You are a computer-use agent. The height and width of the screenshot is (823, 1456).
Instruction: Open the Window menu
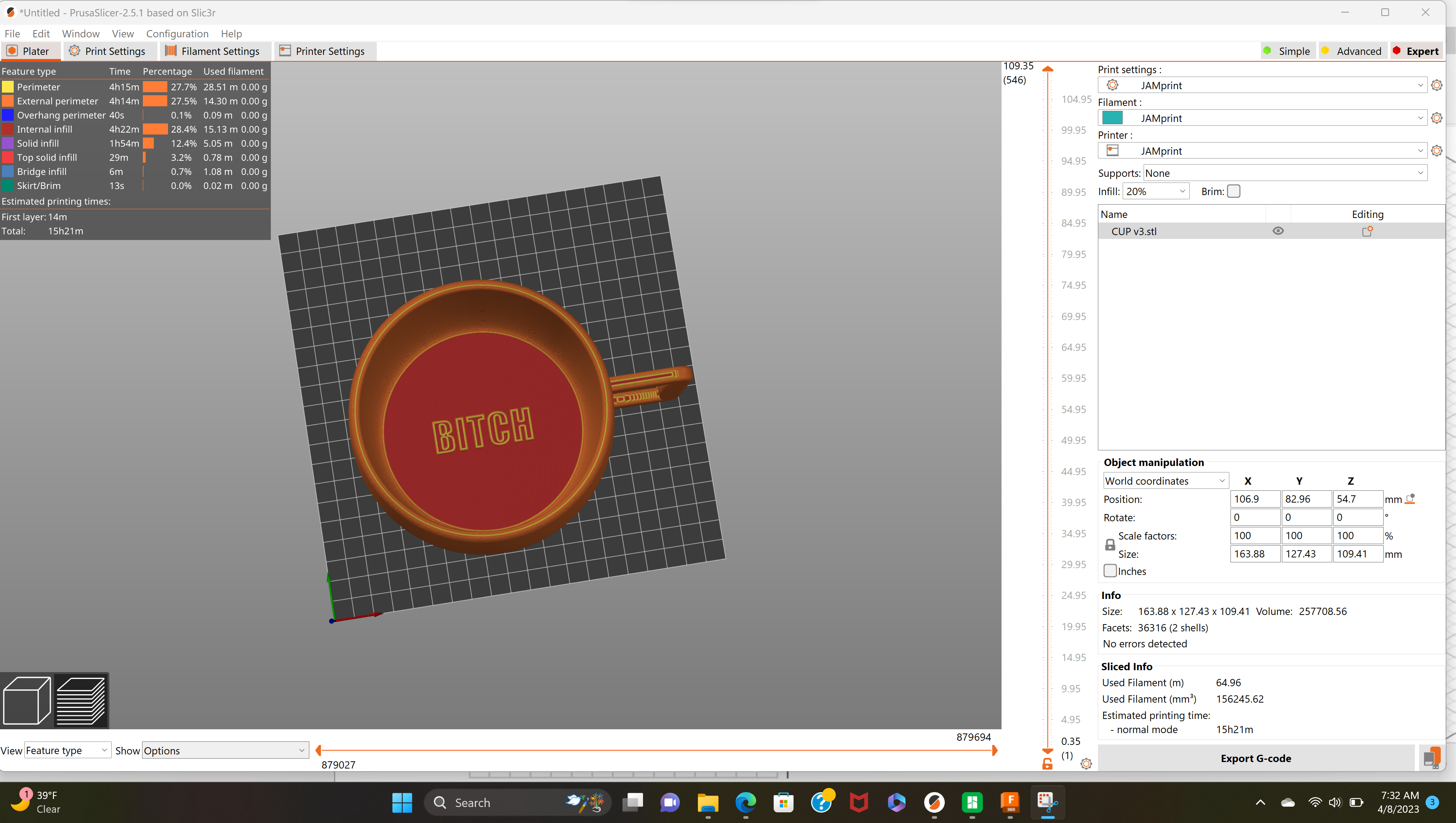(81, 34)
